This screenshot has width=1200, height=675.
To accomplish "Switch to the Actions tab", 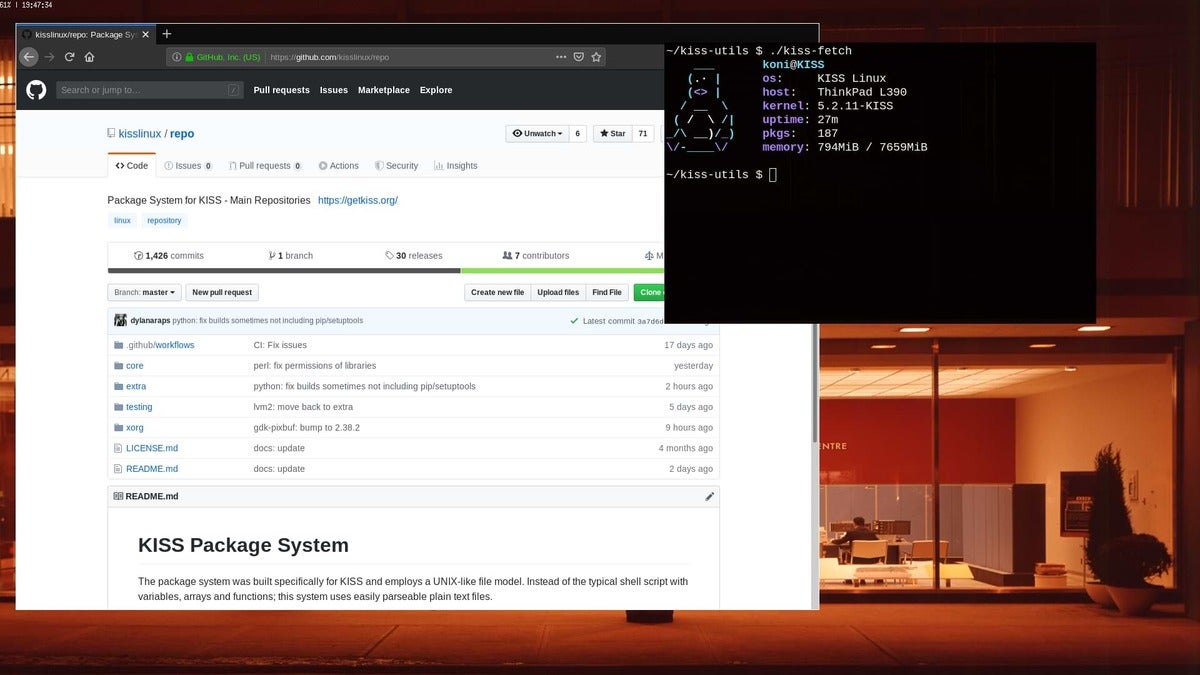I will tap(338, 166).
